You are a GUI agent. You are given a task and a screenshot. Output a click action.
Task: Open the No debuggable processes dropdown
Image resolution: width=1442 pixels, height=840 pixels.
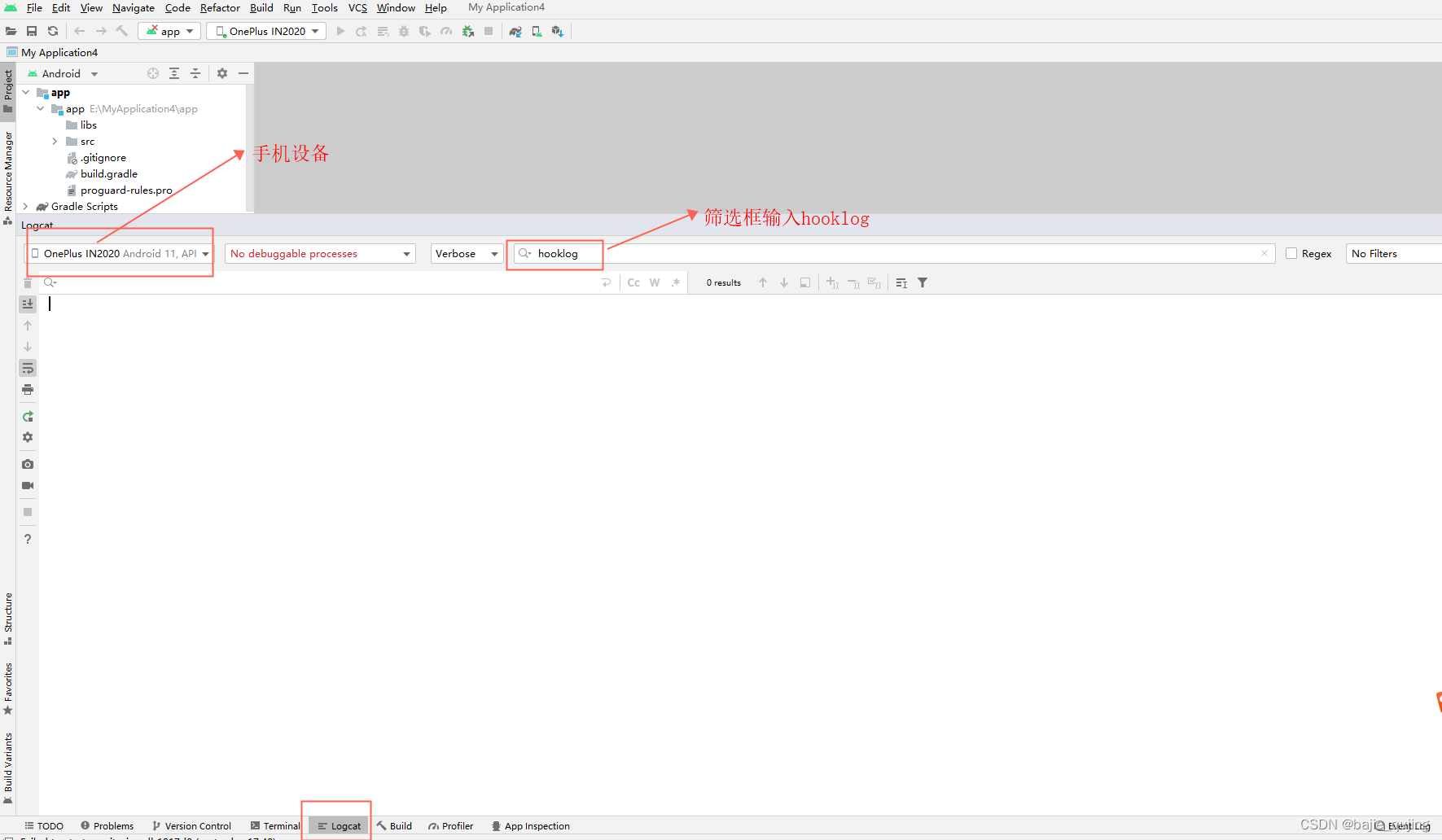(320, 253)
